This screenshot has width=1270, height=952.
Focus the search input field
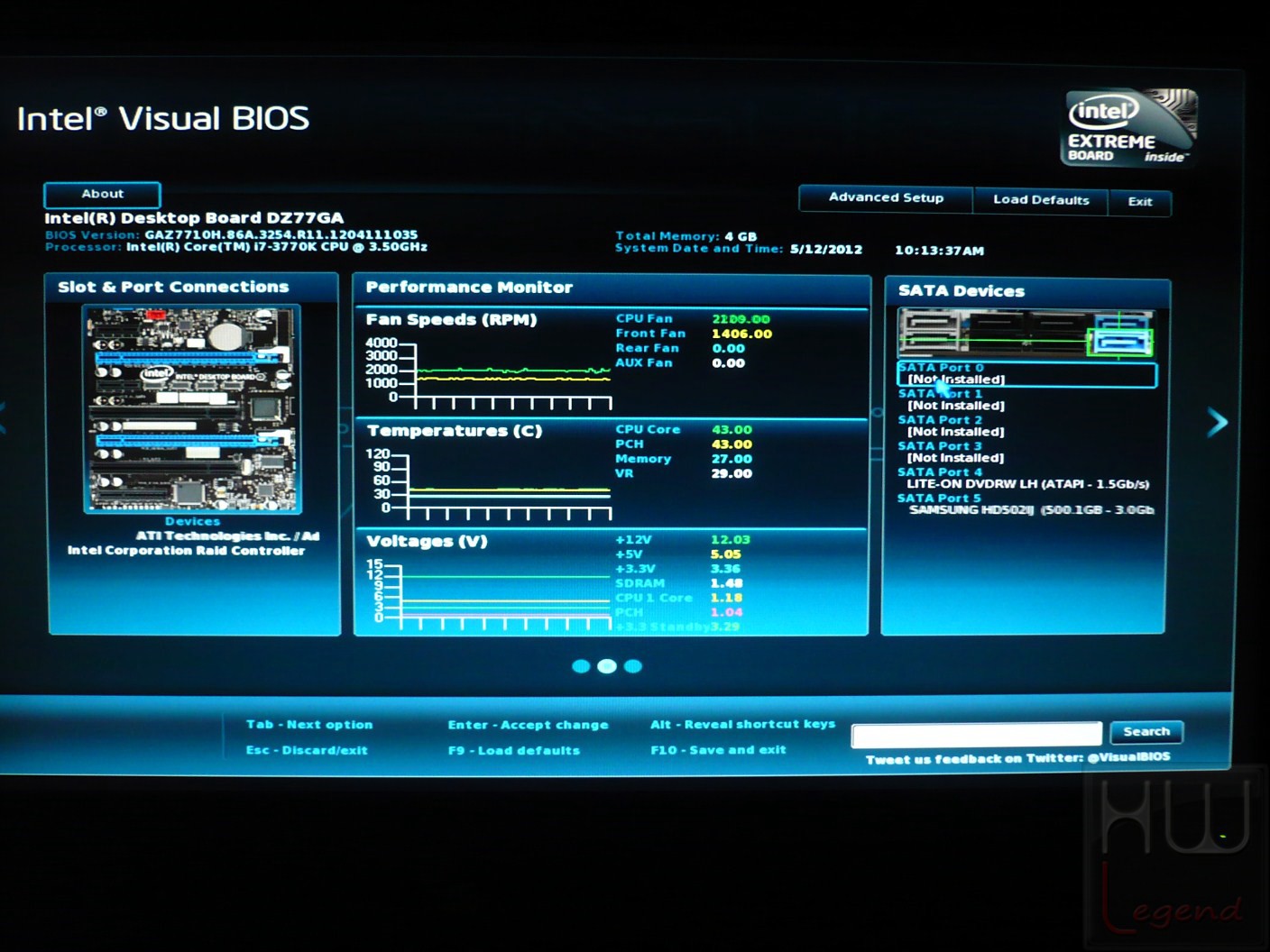click(977, 735)
